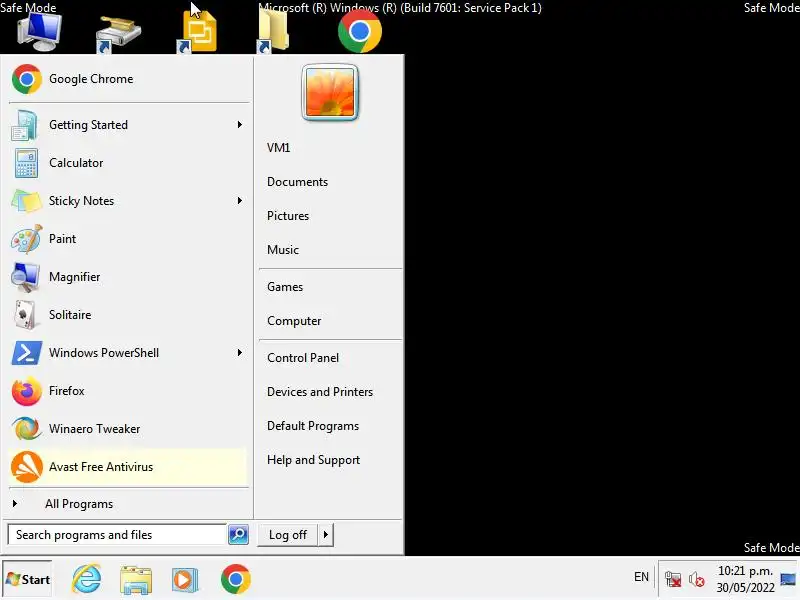800x600 pixels.
Task: Open Games from Start menu
Action: (x=285, y=287)
